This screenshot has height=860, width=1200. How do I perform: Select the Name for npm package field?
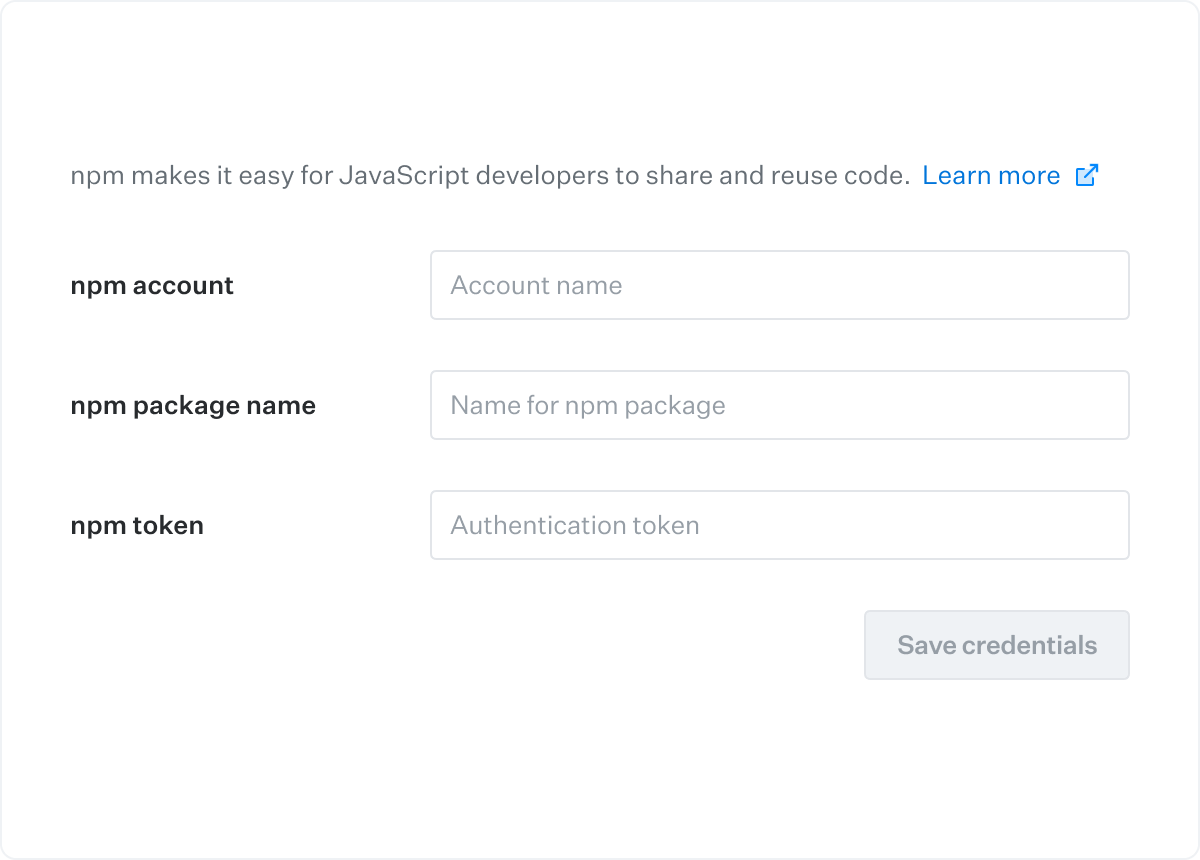pyautogui.click(x=779, y=405)
